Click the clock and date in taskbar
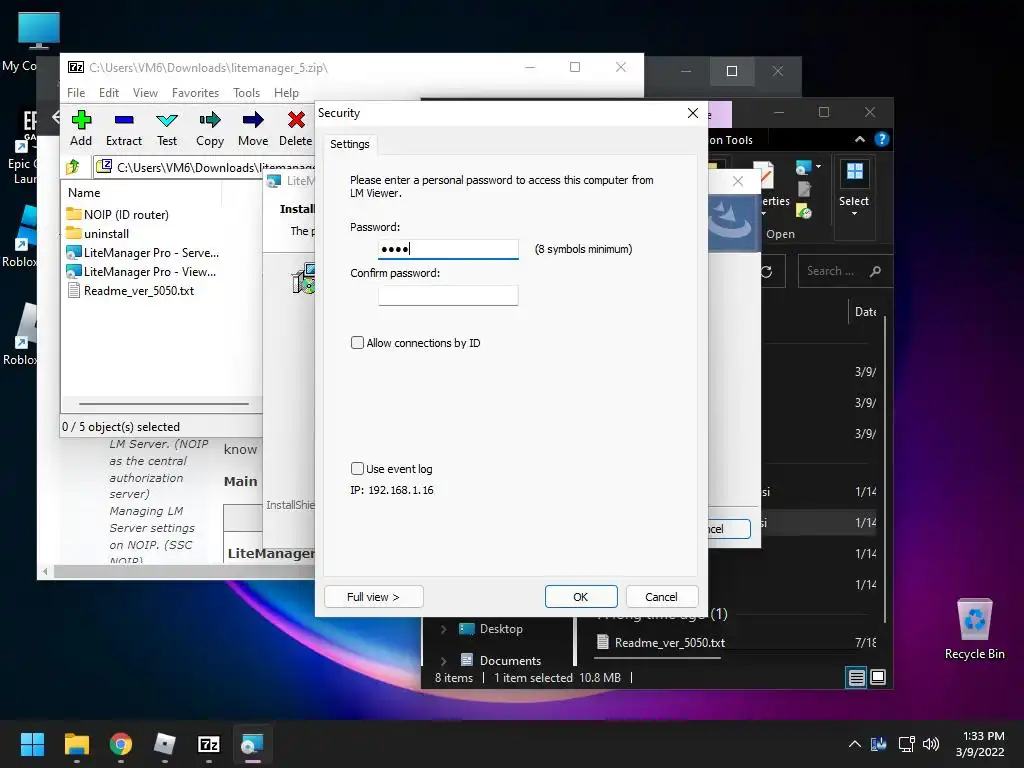Screen dimensions: 1024x768 point(980,744)
